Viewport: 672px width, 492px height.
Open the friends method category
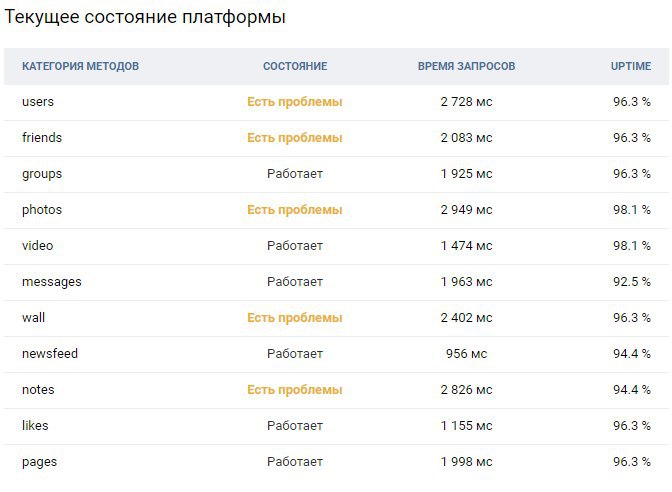coord(42,138)
